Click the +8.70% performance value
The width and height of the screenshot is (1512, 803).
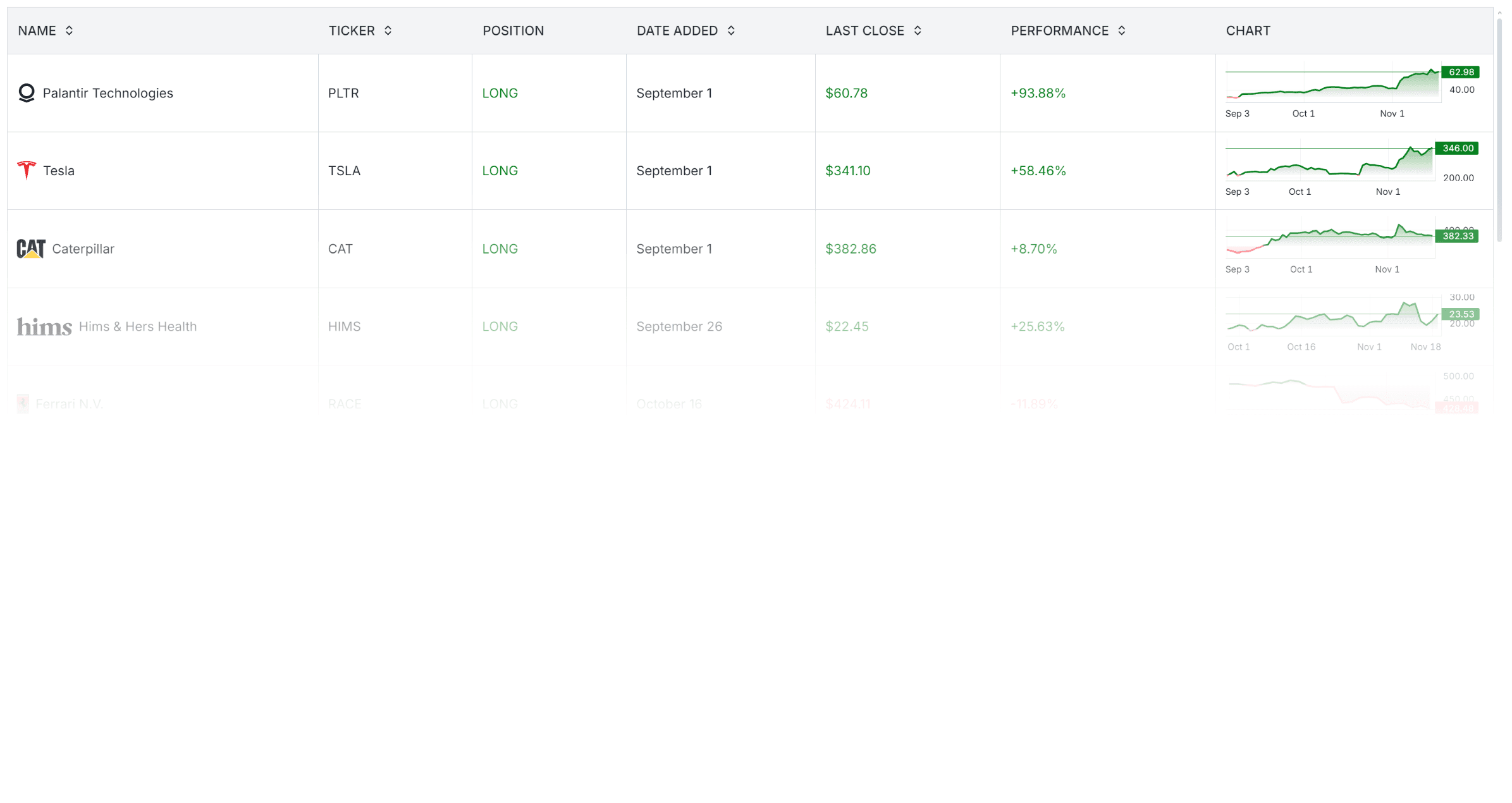pyautogui.click(x=1033, y=248)
